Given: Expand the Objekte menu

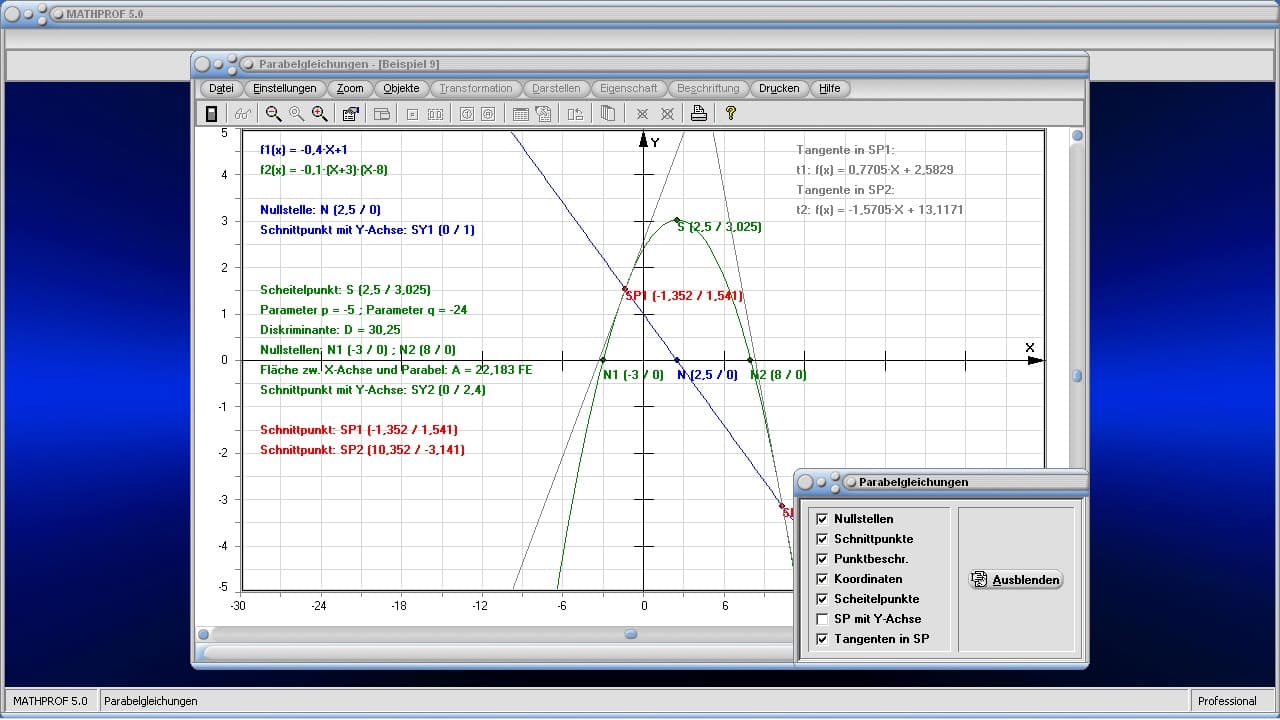Looking at the screenshot, I should point(401,88).
